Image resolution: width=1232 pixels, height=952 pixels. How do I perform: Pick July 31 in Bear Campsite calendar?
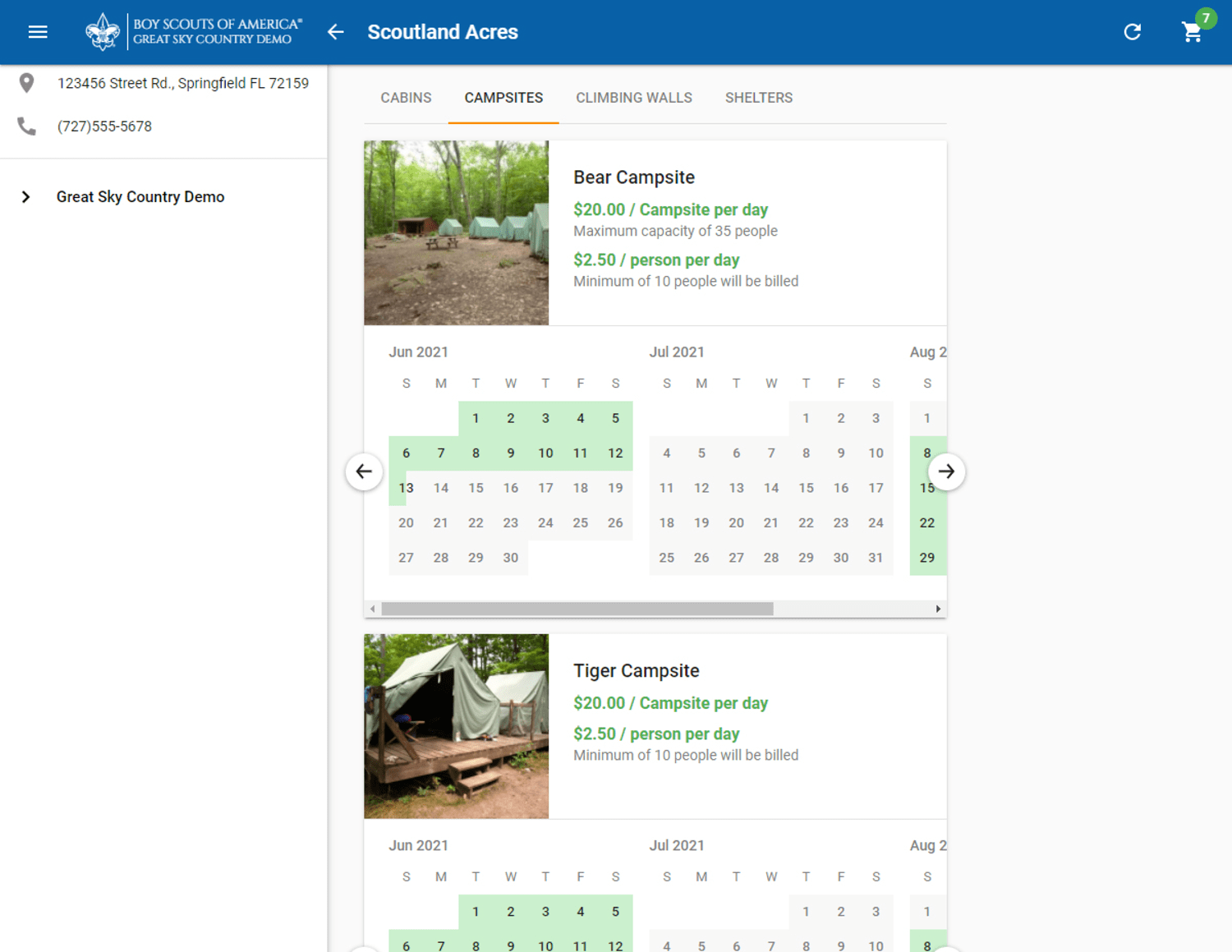[x=876, y=558]
